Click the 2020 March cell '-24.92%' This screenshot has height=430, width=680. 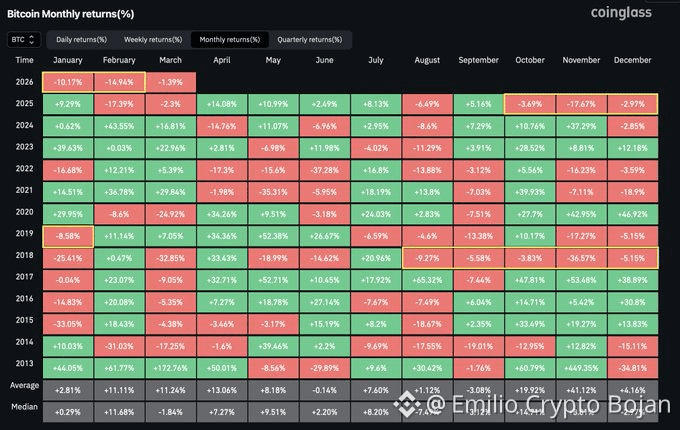(x=170, y=214)
